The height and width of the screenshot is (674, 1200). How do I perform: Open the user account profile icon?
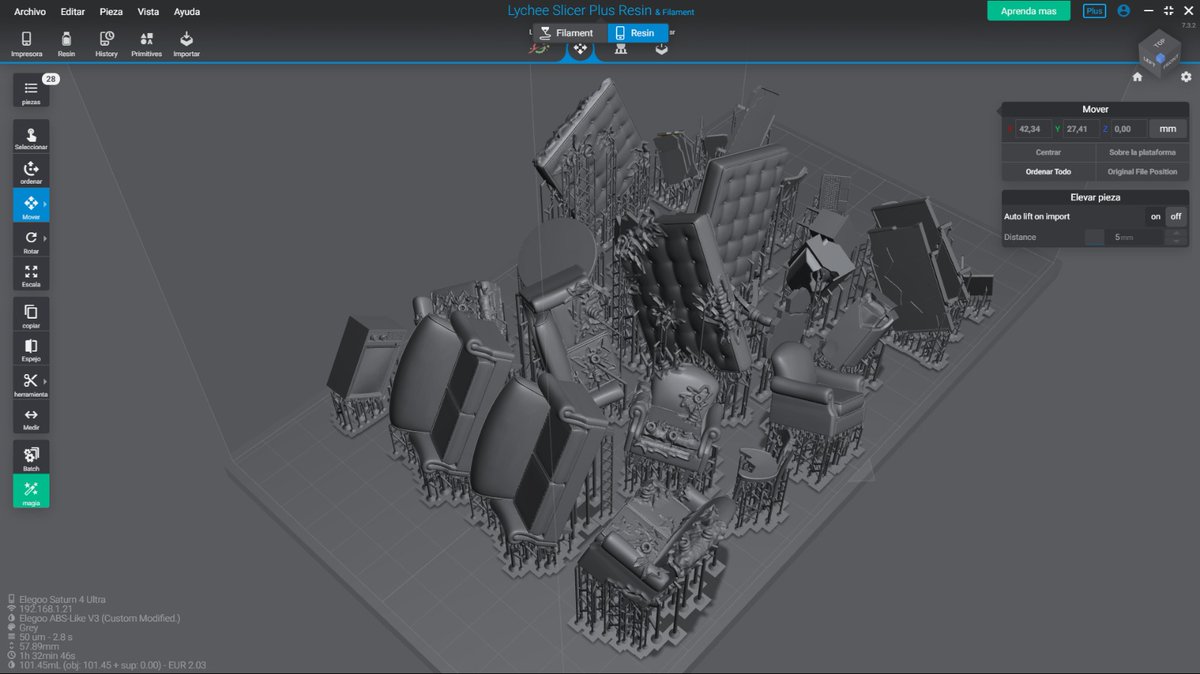(1124, 11)
